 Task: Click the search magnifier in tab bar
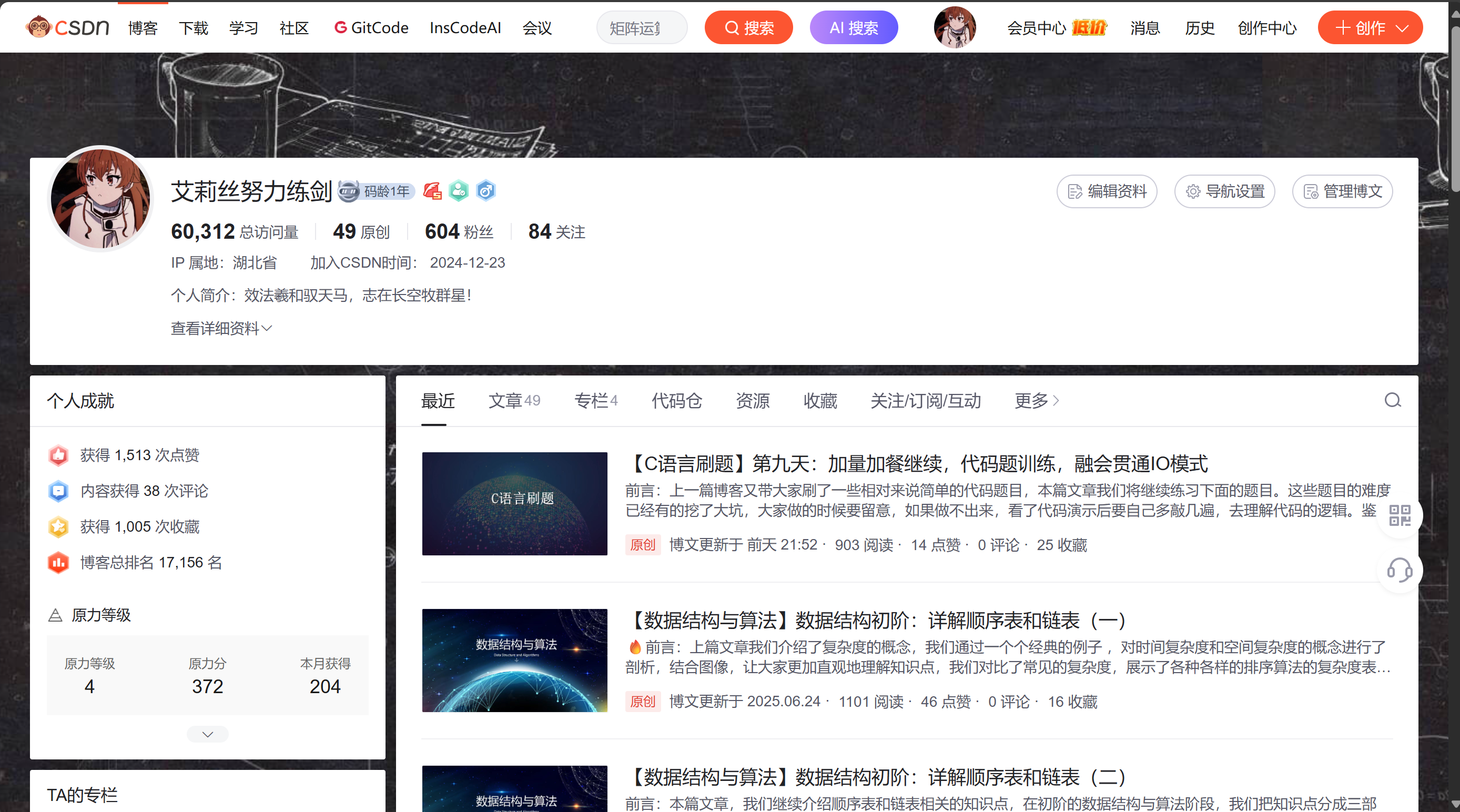point(1393,400)
